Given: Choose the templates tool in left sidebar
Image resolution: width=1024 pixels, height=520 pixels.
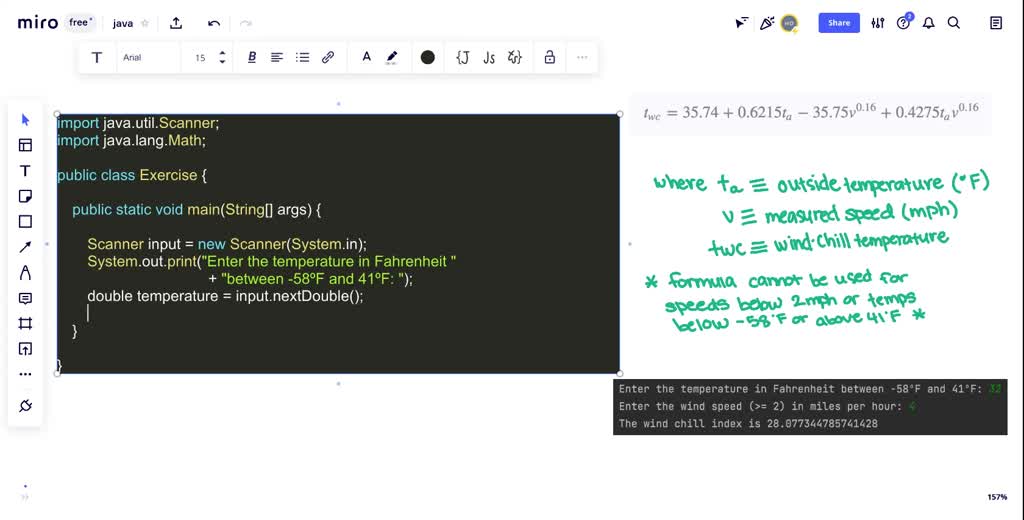Looking at the screenshot, I should tap(25, 145).
